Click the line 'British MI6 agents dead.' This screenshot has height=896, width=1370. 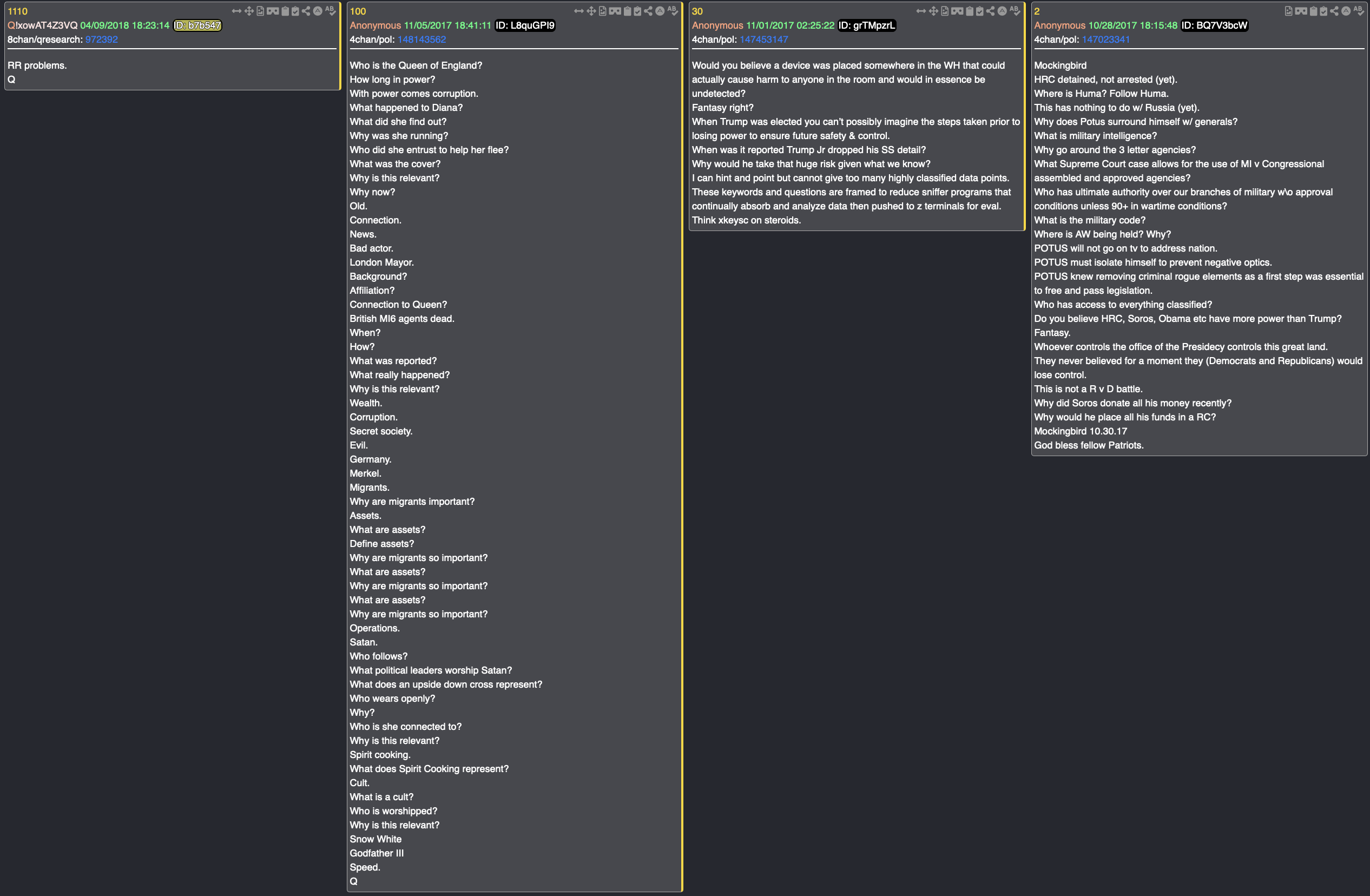(x=402, y=319)
